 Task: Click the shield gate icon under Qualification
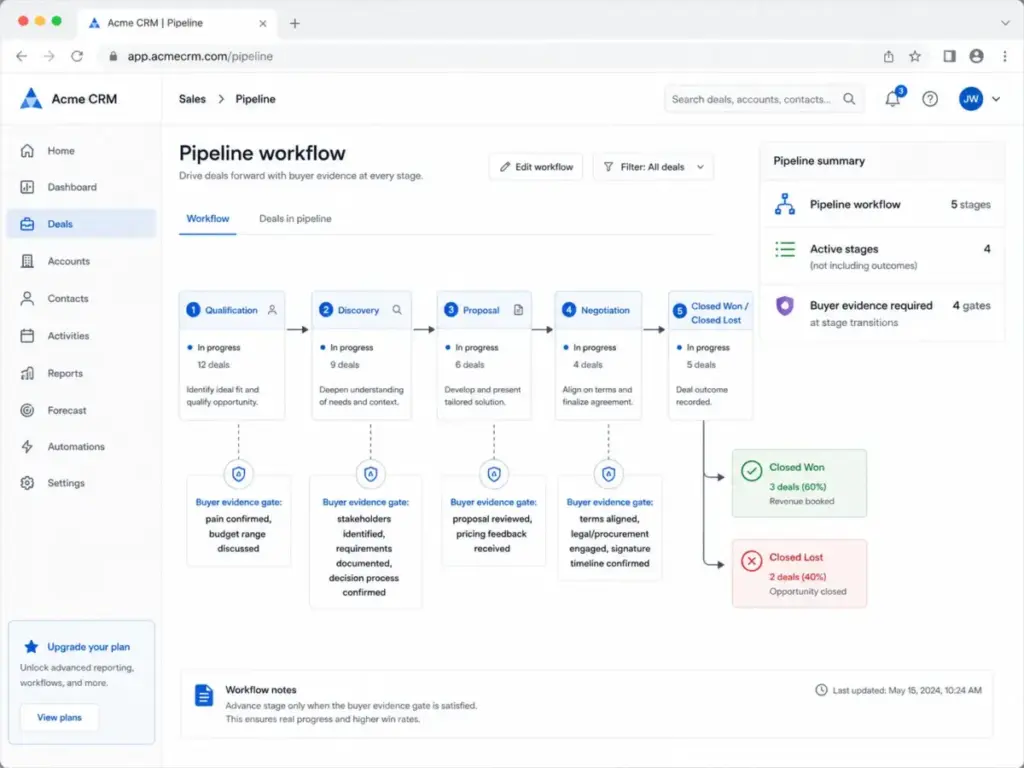coord(238,474)
